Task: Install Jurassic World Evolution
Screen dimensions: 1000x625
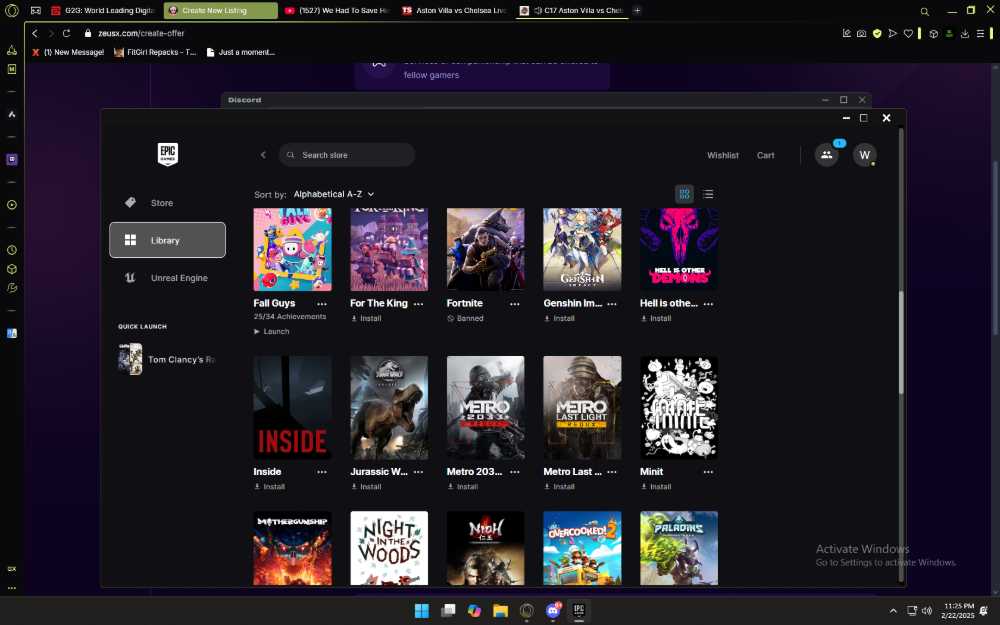Action: point(366,487)
